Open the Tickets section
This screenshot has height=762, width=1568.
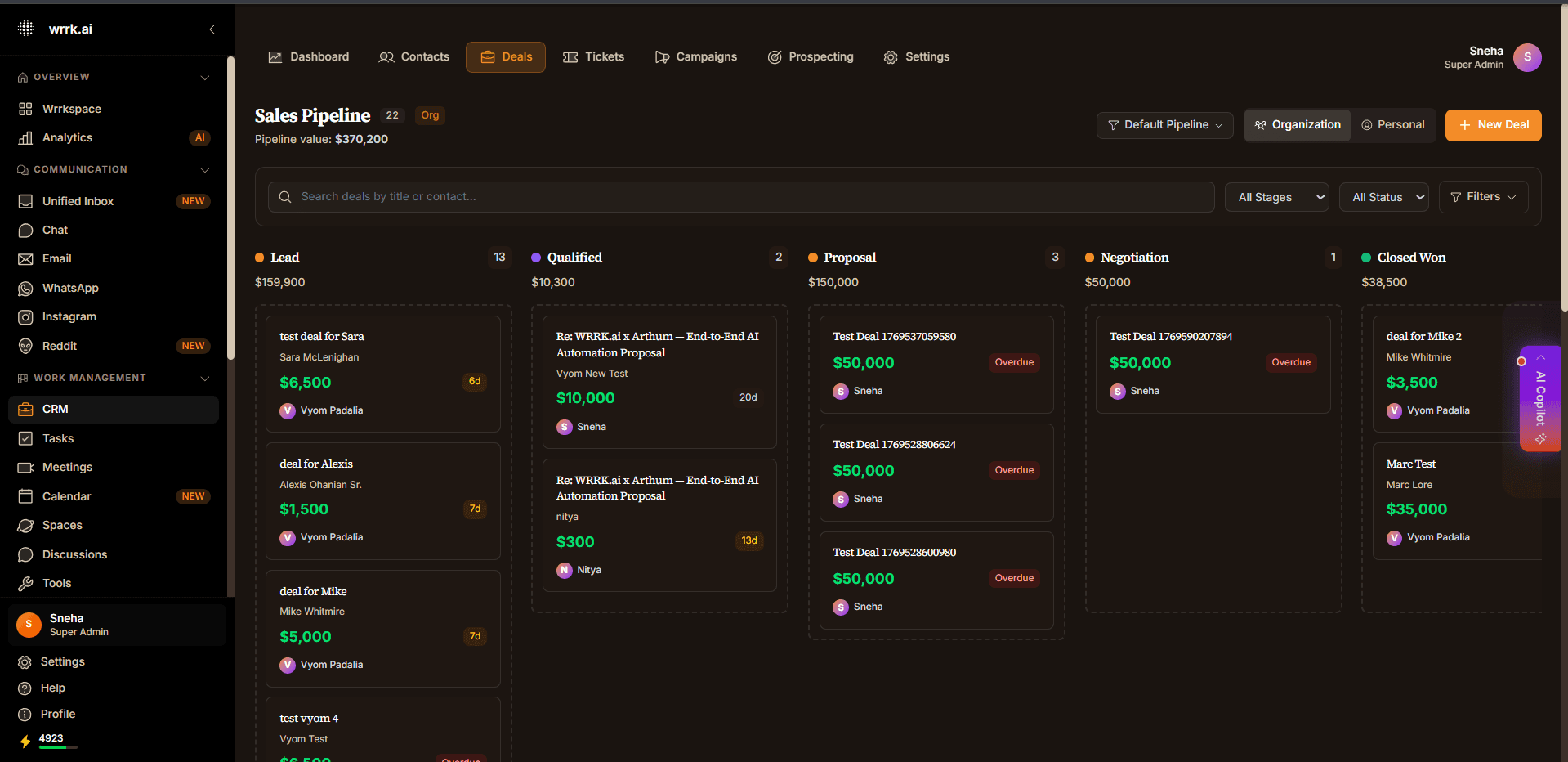[594, 56]
